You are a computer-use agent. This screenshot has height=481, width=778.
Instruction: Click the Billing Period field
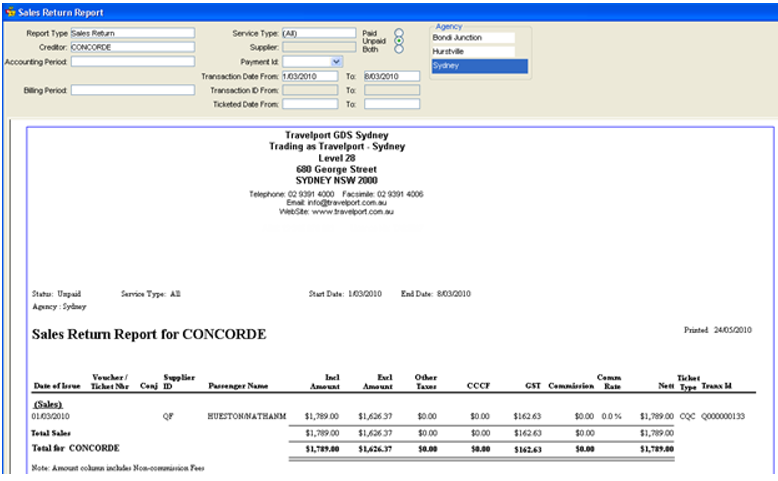[132, 90]
